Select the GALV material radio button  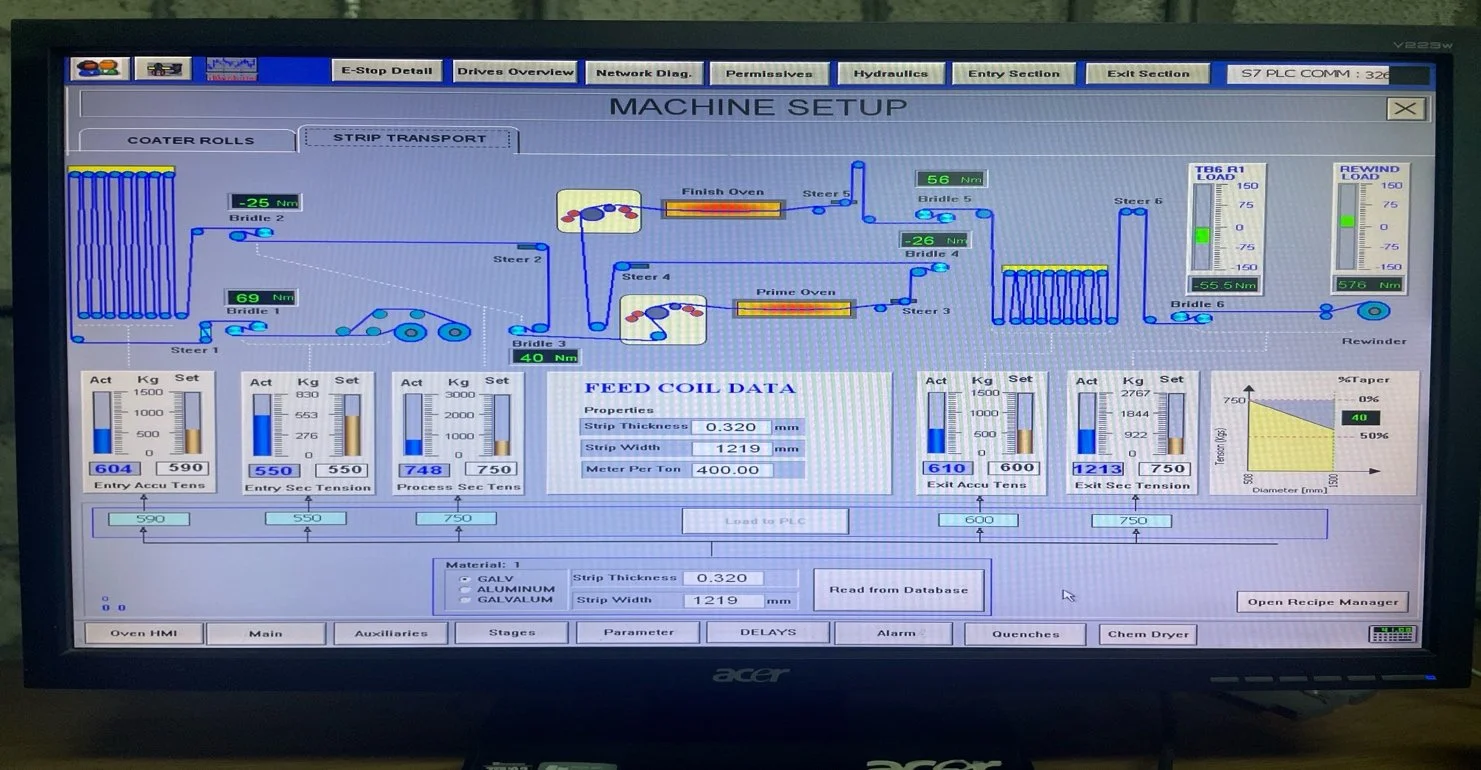(465, 579)
